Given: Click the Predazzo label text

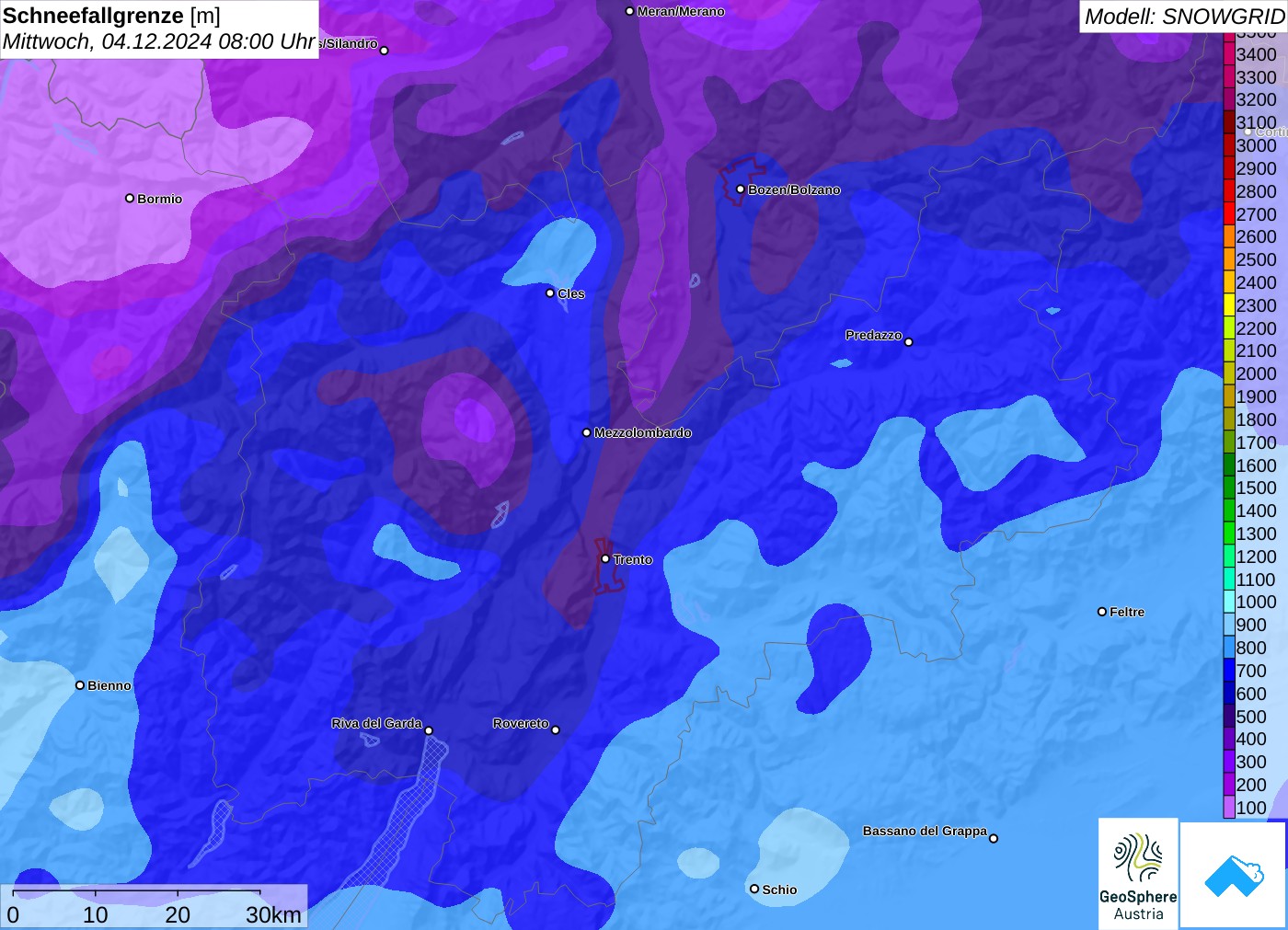Looking at the screenshot, I should (x=874, y=335).
